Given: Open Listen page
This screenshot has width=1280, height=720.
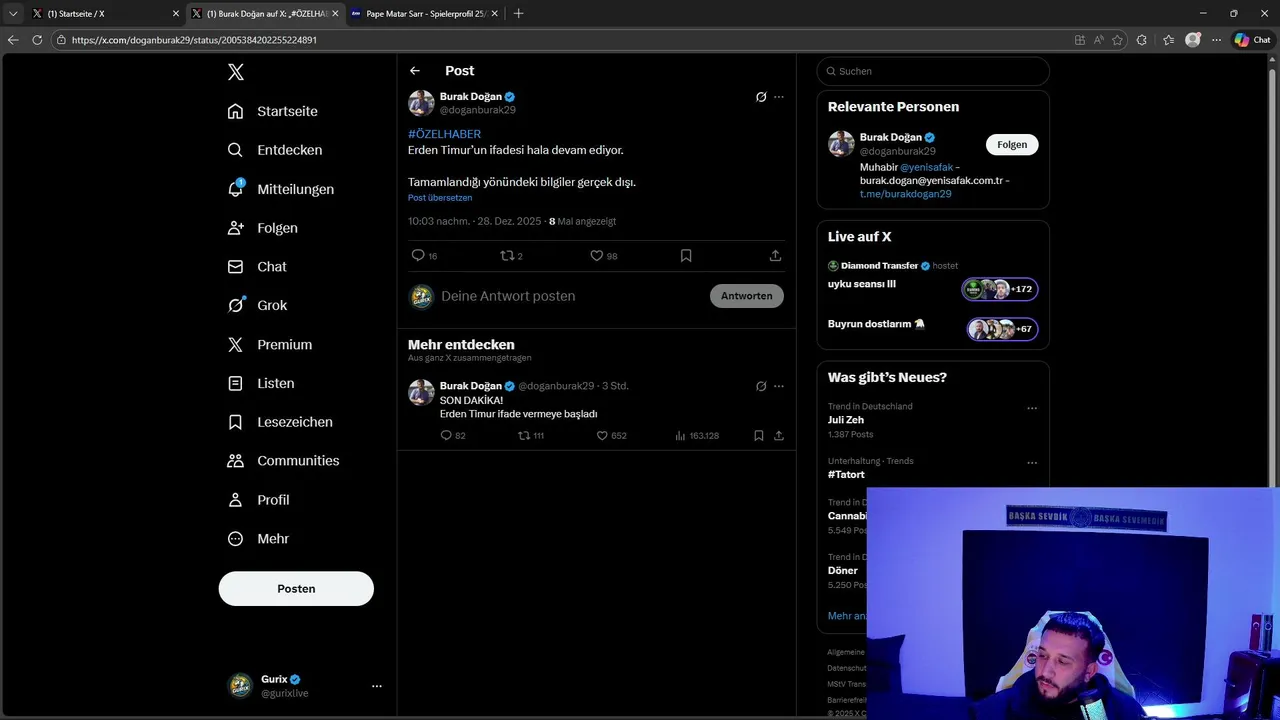Looking at the screenshot, I should click(260, 383).
